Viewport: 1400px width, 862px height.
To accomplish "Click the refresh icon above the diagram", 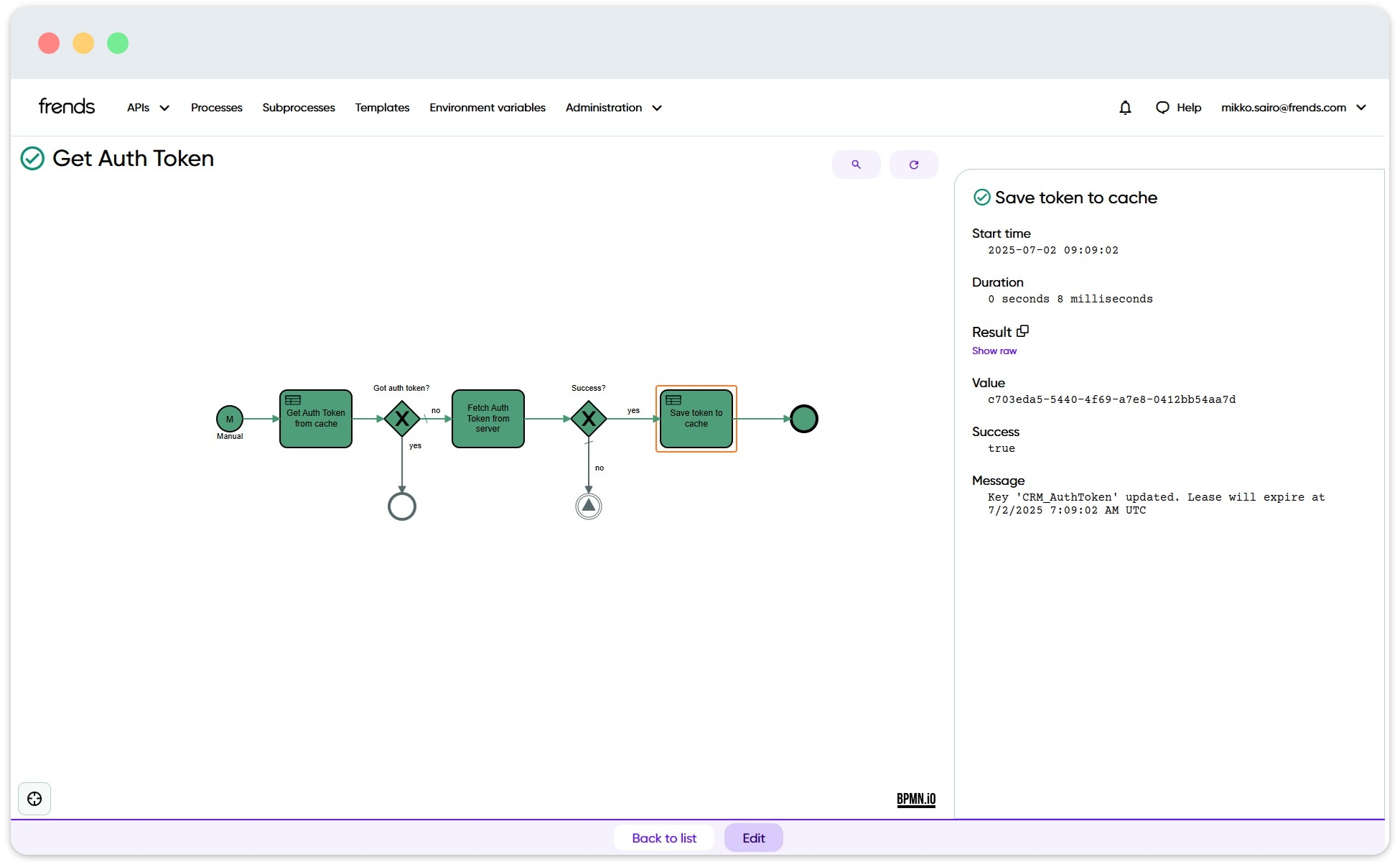I will 913,164.
